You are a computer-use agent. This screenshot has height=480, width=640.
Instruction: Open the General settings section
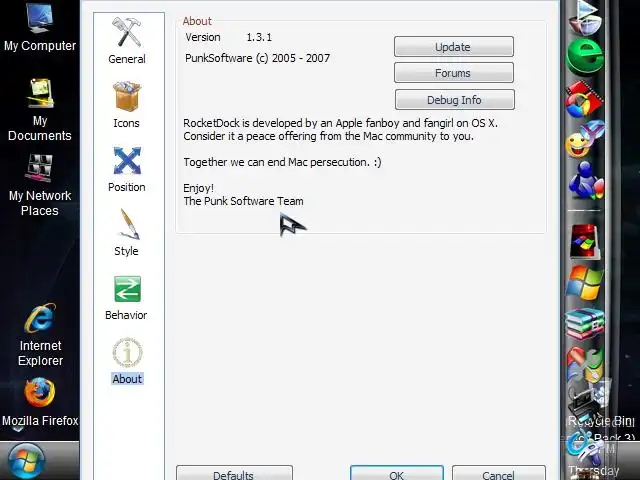click(127, 41)
